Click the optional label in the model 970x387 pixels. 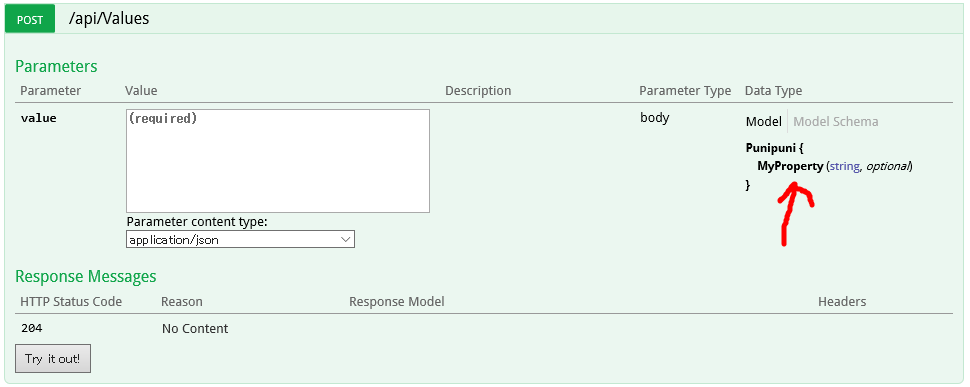(x=888, y=166)
